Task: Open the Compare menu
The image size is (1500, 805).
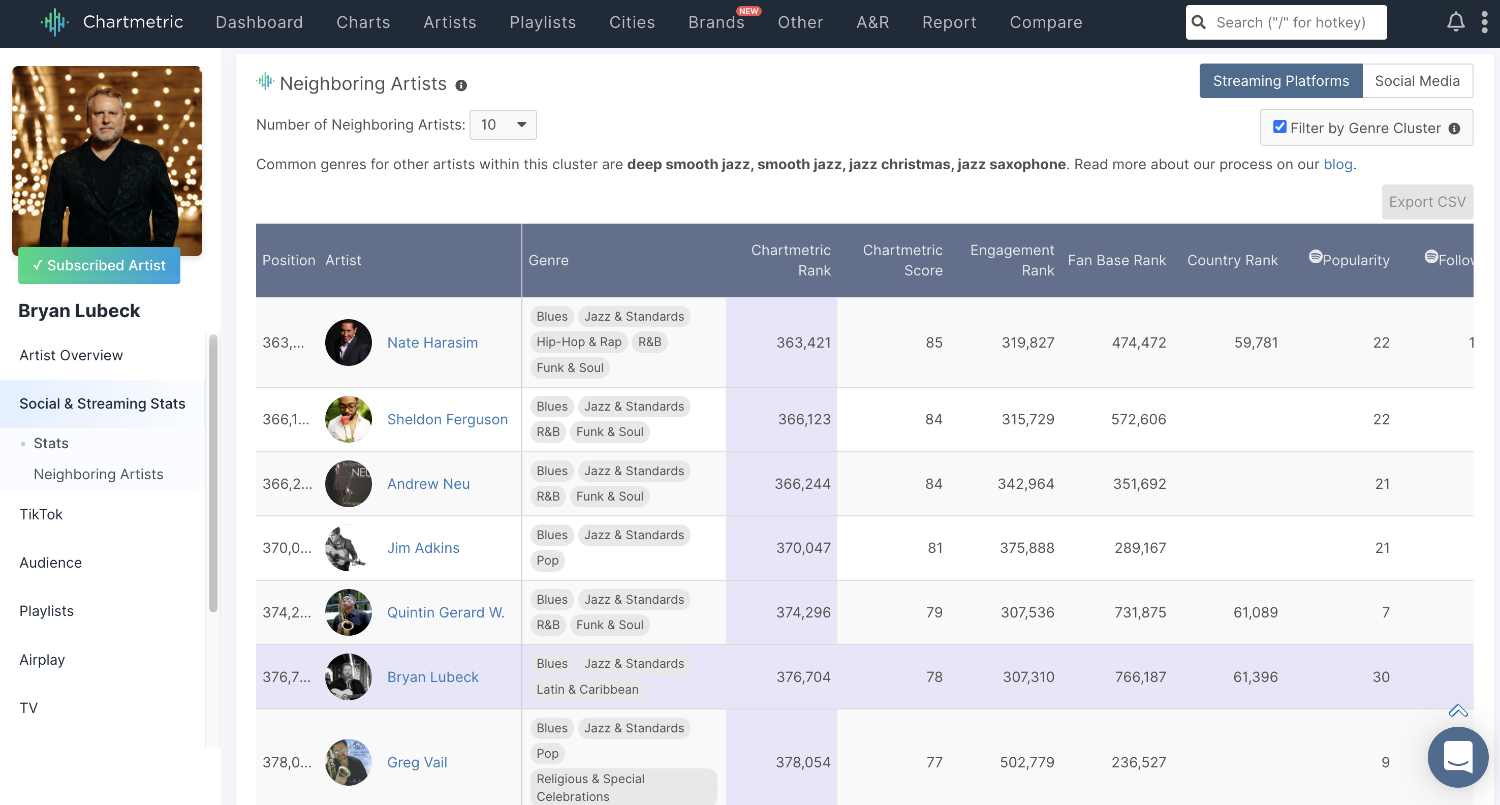Action: coord(1046,22)
